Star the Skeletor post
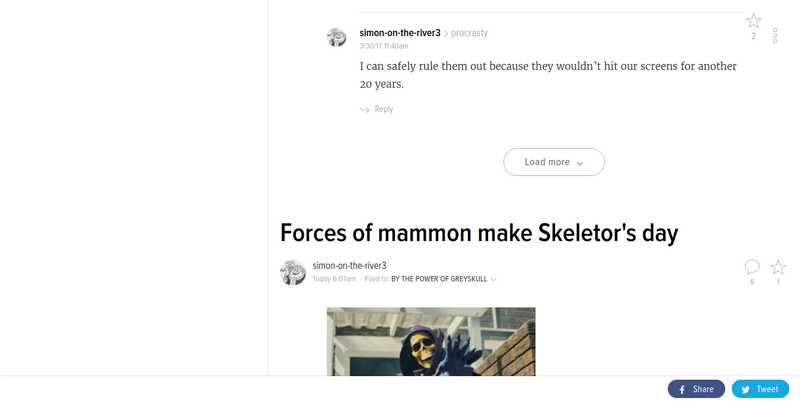The image size is (800, 401). 778,267
